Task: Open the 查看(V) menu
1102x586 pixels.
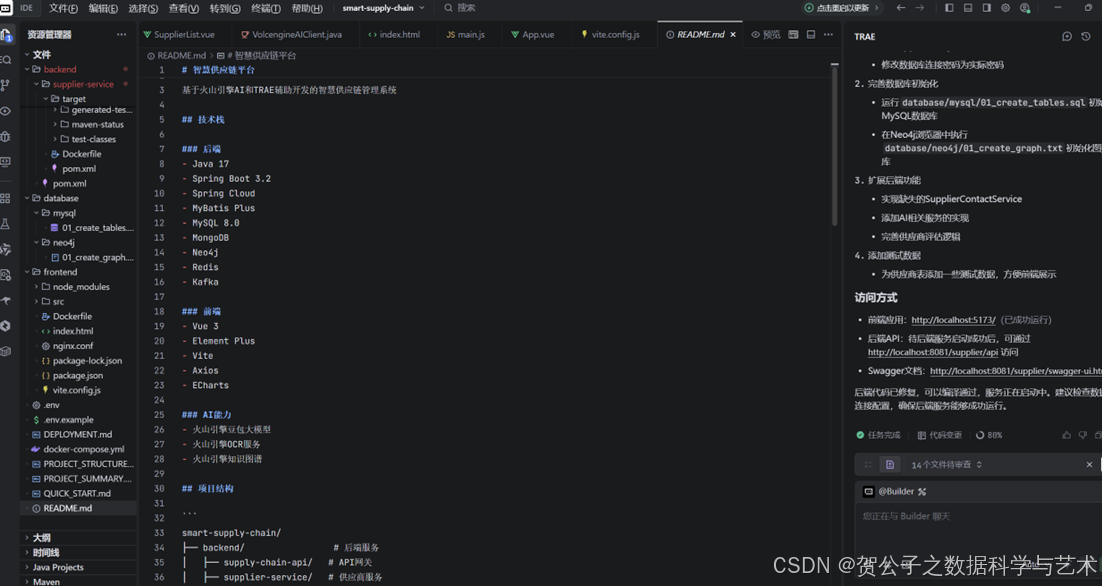Action: (x=183, y=8)
